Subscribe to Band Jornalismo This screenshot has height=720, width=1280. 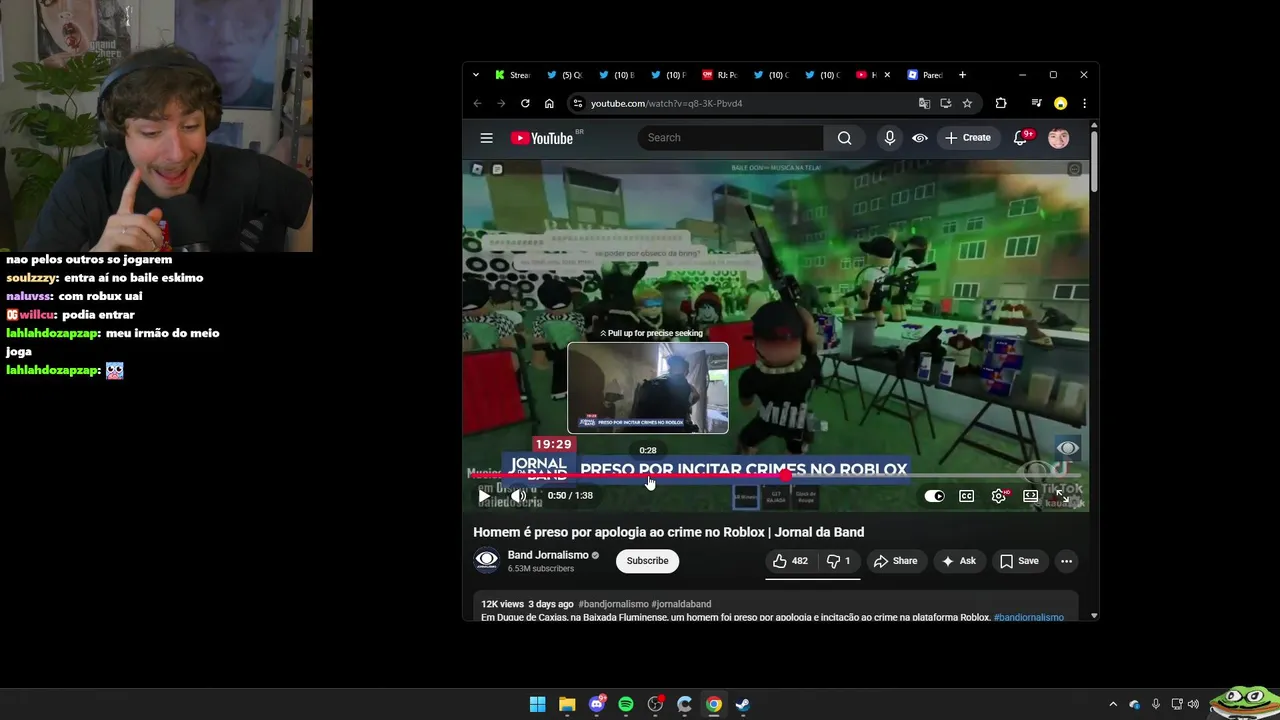(x=647, y=561)
